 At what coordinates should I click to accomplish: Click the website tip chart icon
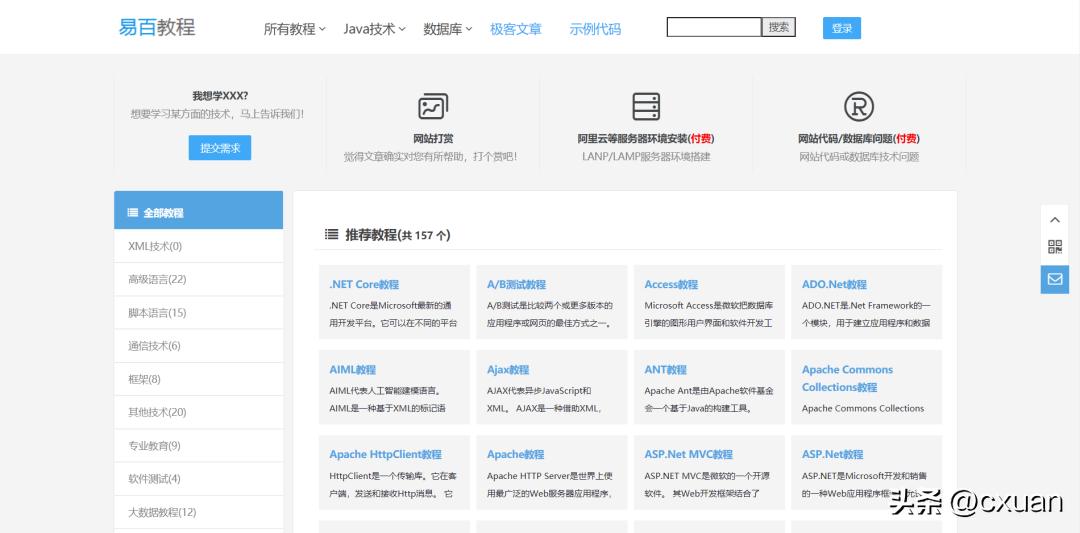[433, 107]
